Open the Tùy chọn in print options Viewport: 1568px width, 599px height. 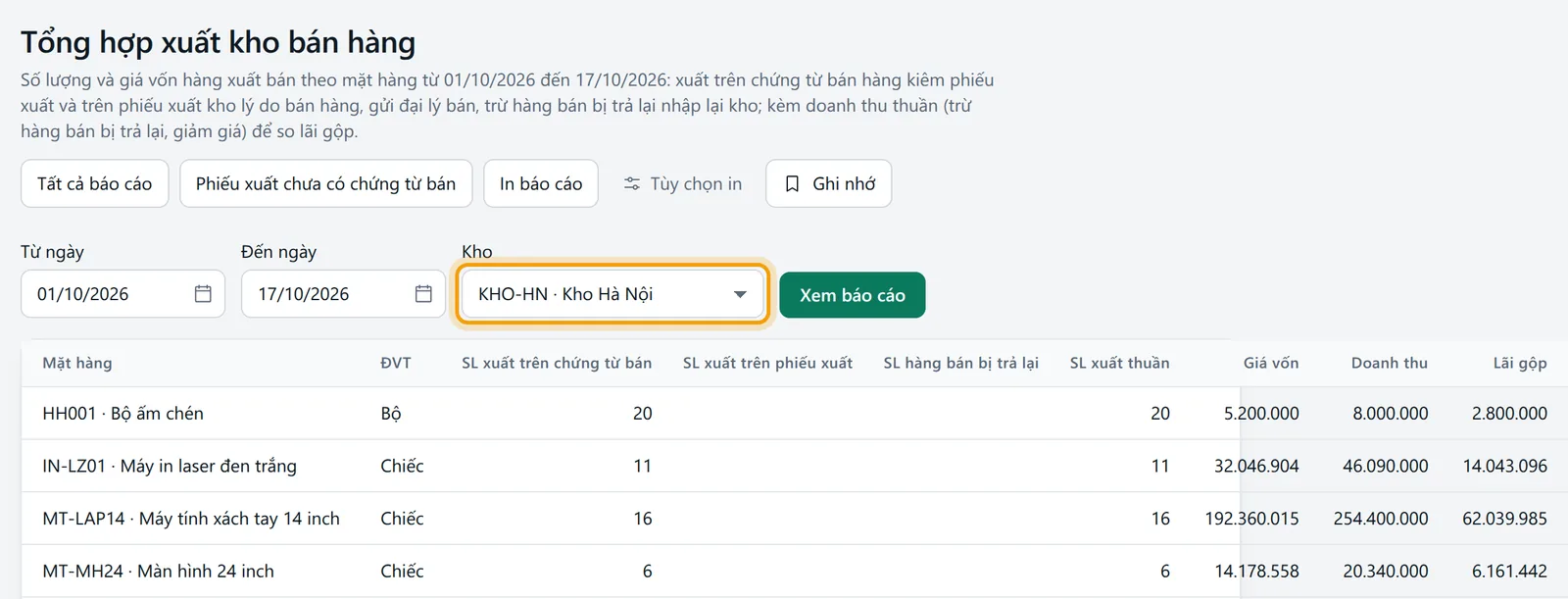click(x=683, y=183)
